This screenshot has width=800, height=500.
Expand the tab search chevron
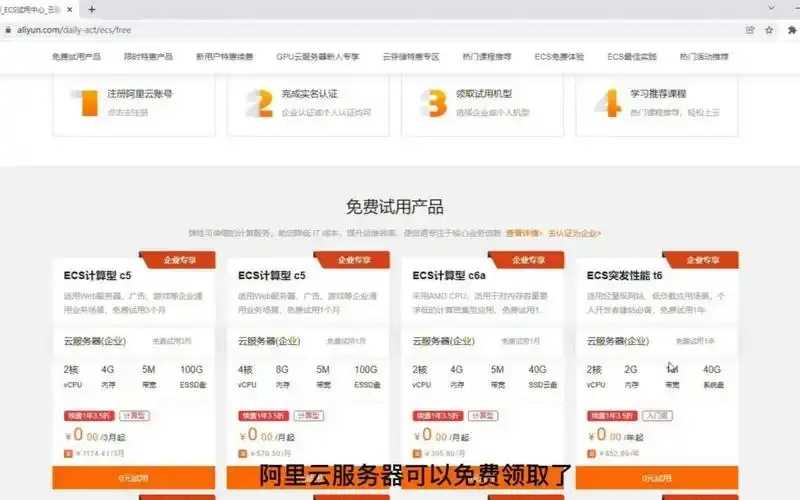(771, 8)
